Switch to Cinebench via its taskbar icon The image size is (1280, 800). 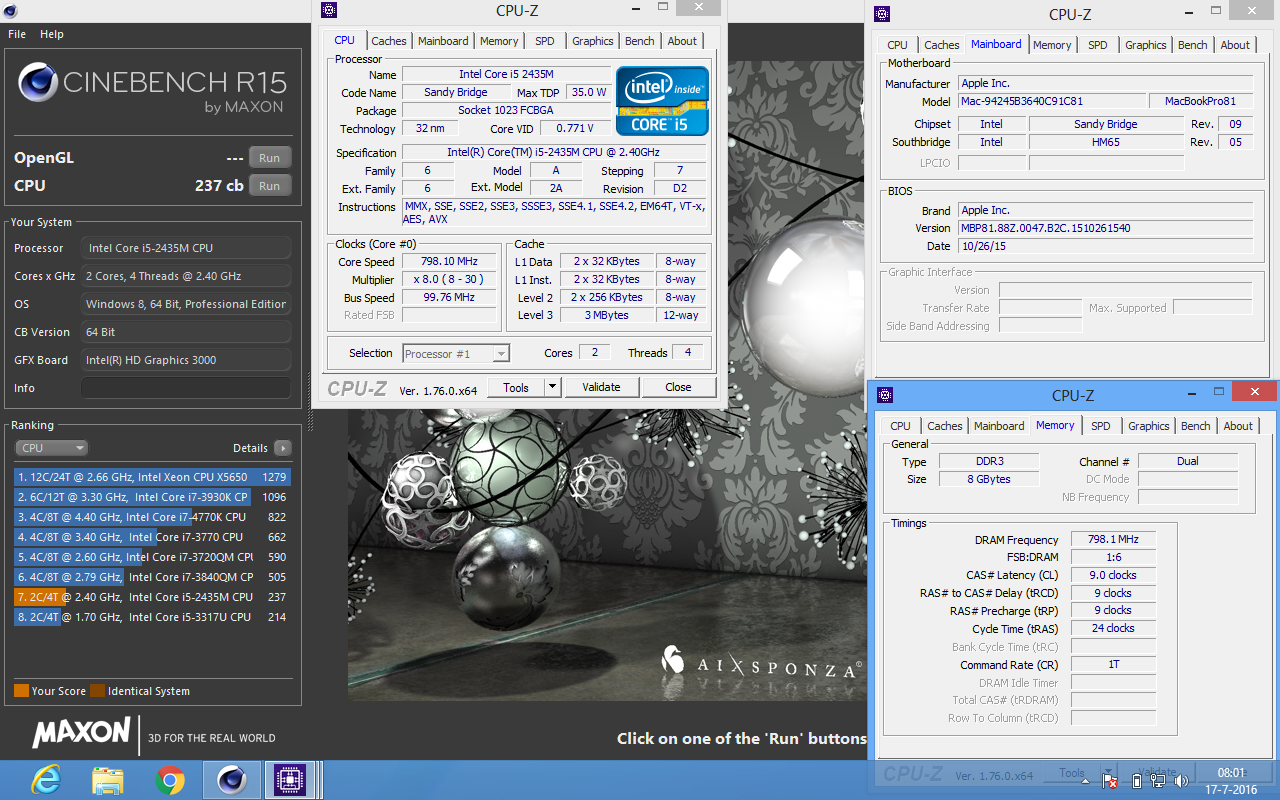(232, 779)
